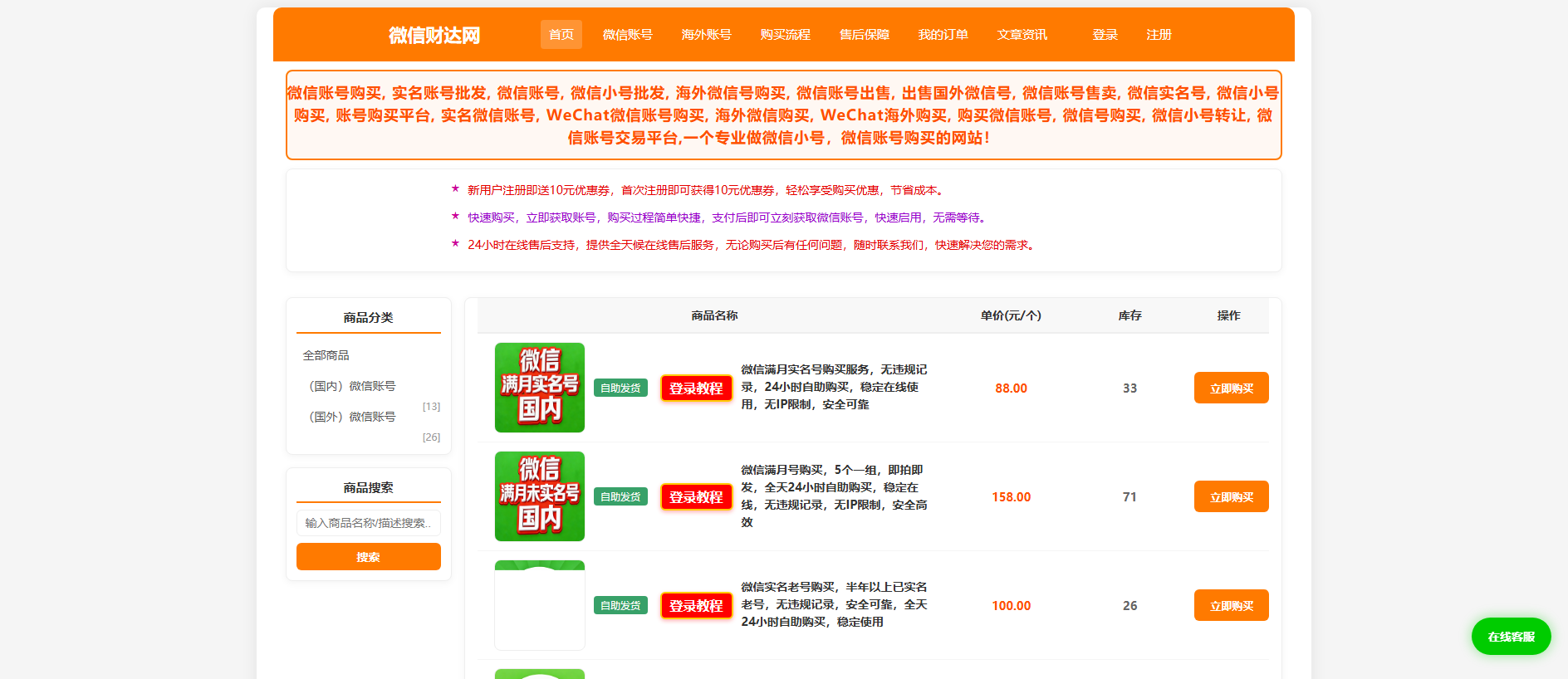
Task: View the 购买流程 page
Action: (x=786, y=35)
